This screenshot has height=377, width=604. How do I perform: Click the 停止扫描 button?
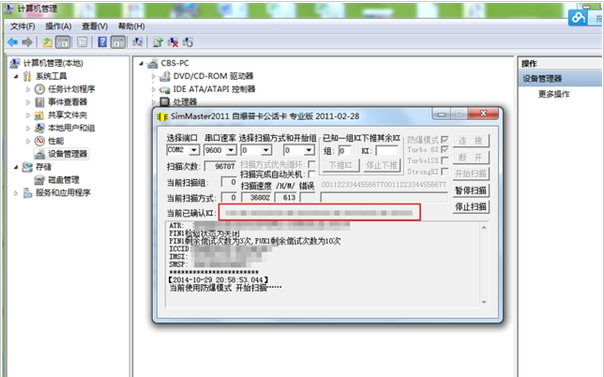471,207
